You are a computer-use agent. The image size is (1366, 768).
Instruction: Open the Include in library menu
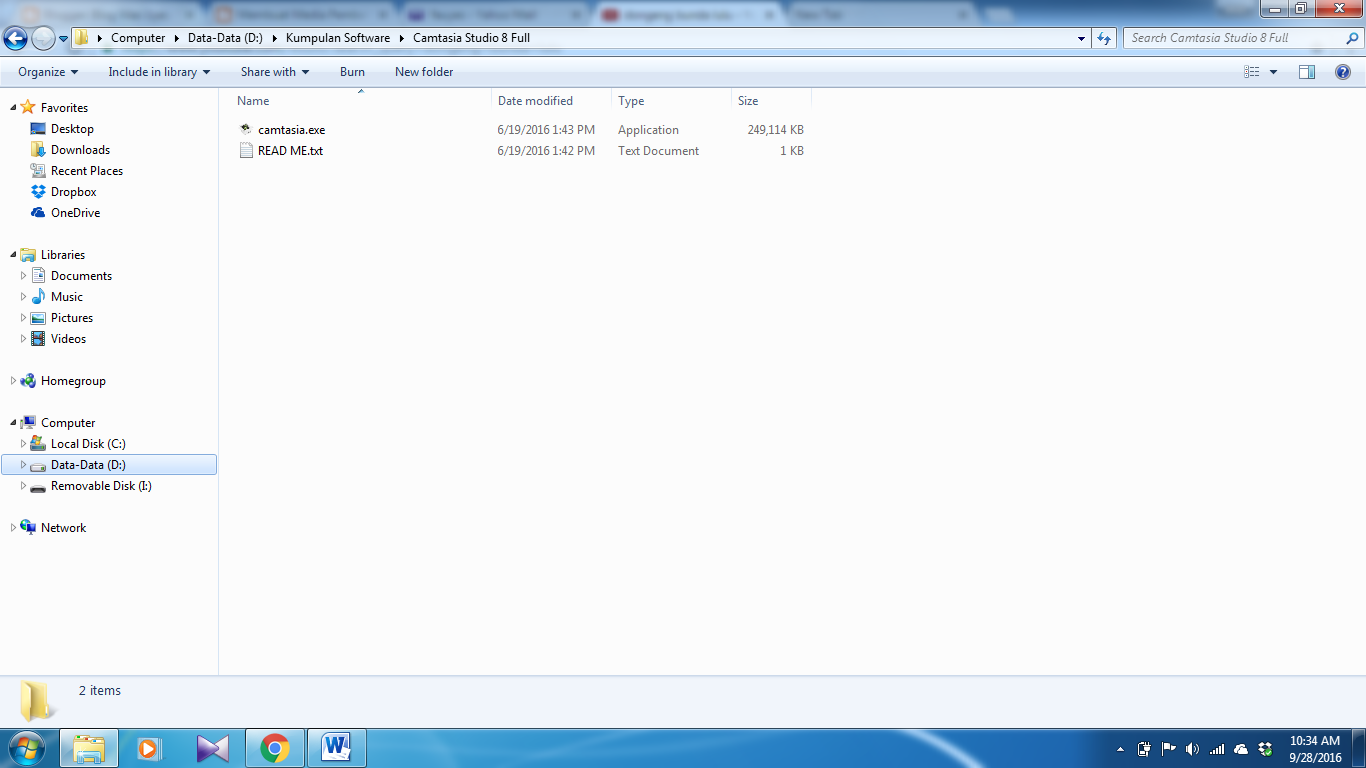159,72
